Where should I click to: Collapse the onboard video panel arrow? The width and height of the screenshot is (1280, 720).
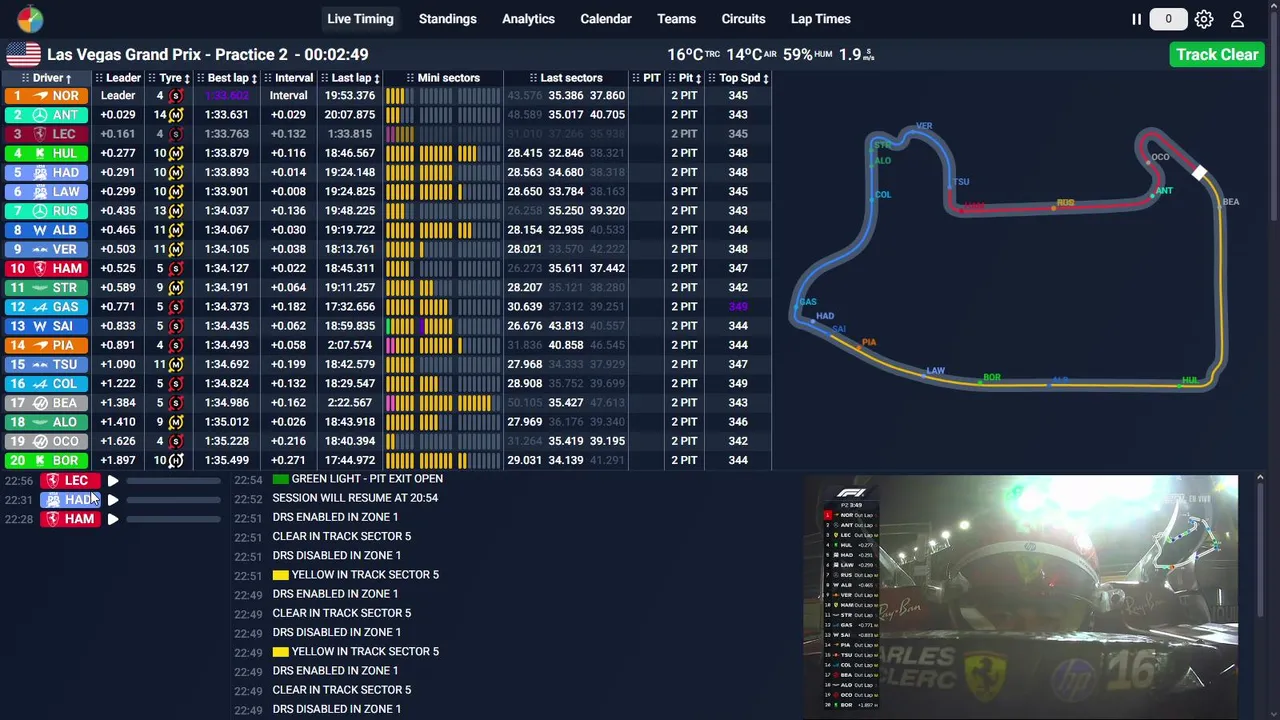tap(1260, 479)
